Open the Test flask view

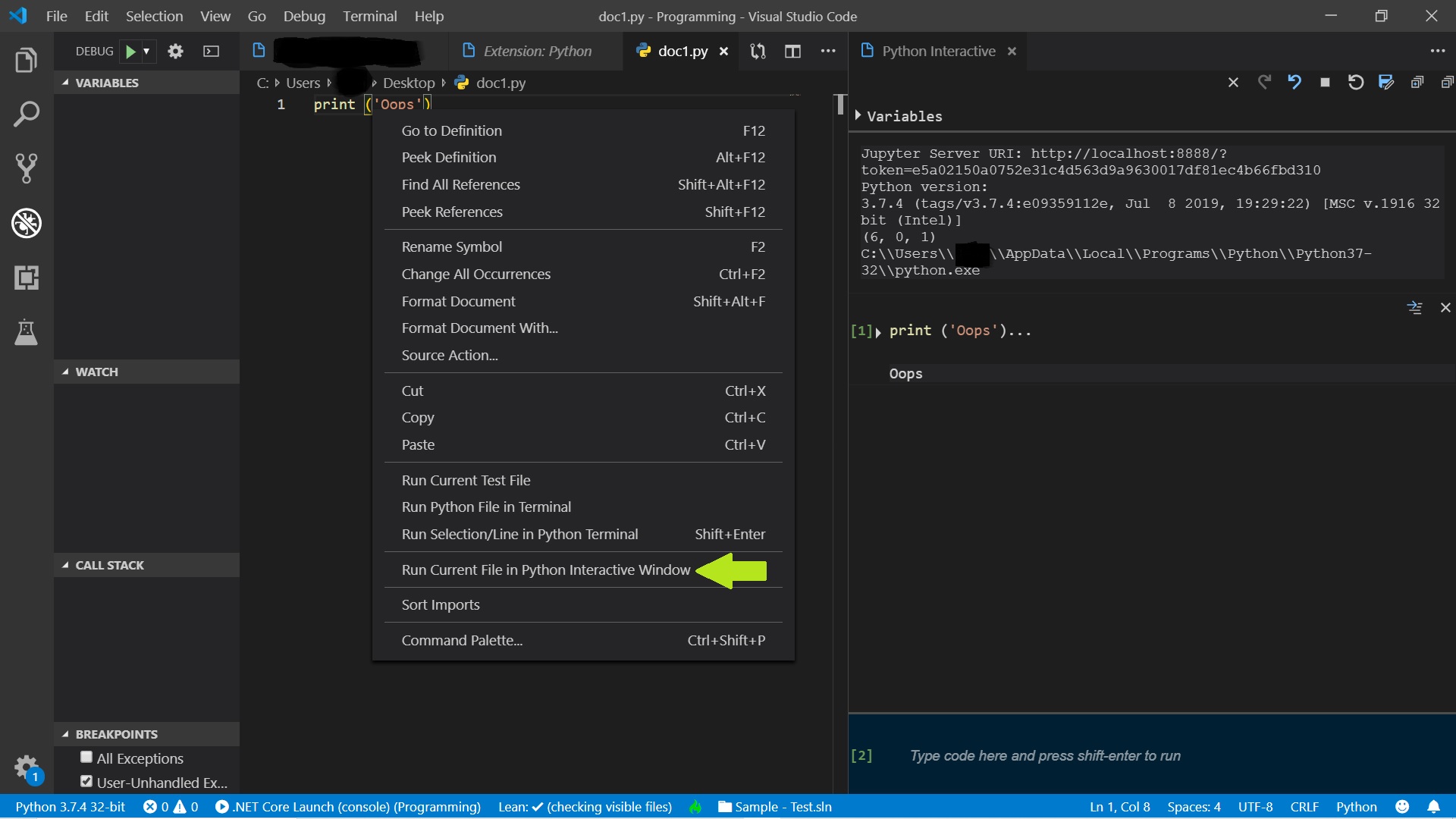pyautogui.click(x=27, y=332)
